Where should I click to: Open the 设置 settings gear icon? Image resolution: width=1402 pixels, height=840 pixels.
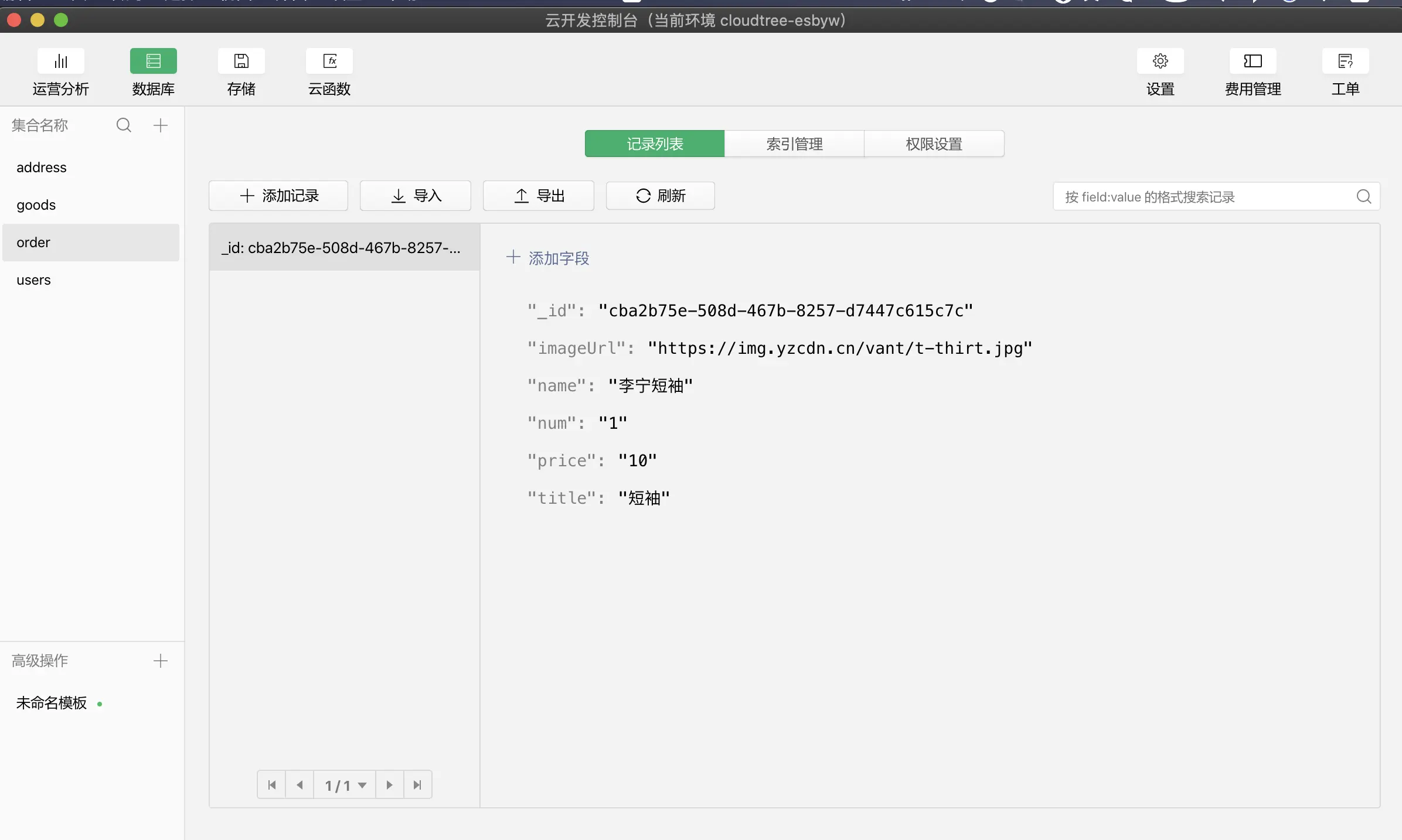[x=1160, y=61]
